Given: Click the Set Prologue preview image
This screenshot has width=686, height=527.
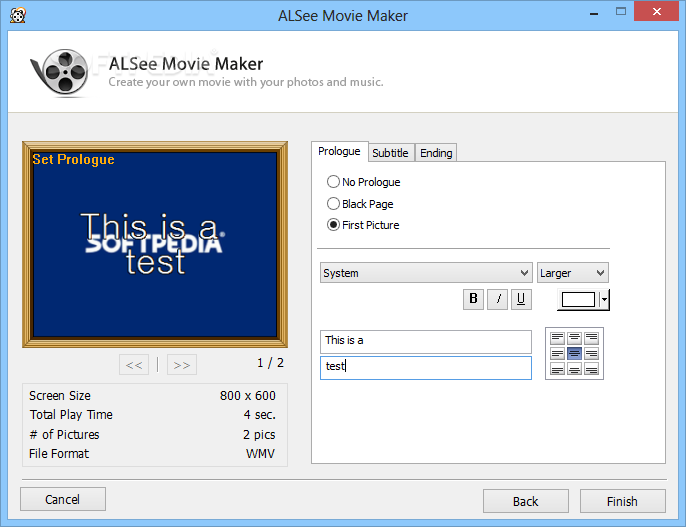Looking at the screenshot, I should (155, 244).
